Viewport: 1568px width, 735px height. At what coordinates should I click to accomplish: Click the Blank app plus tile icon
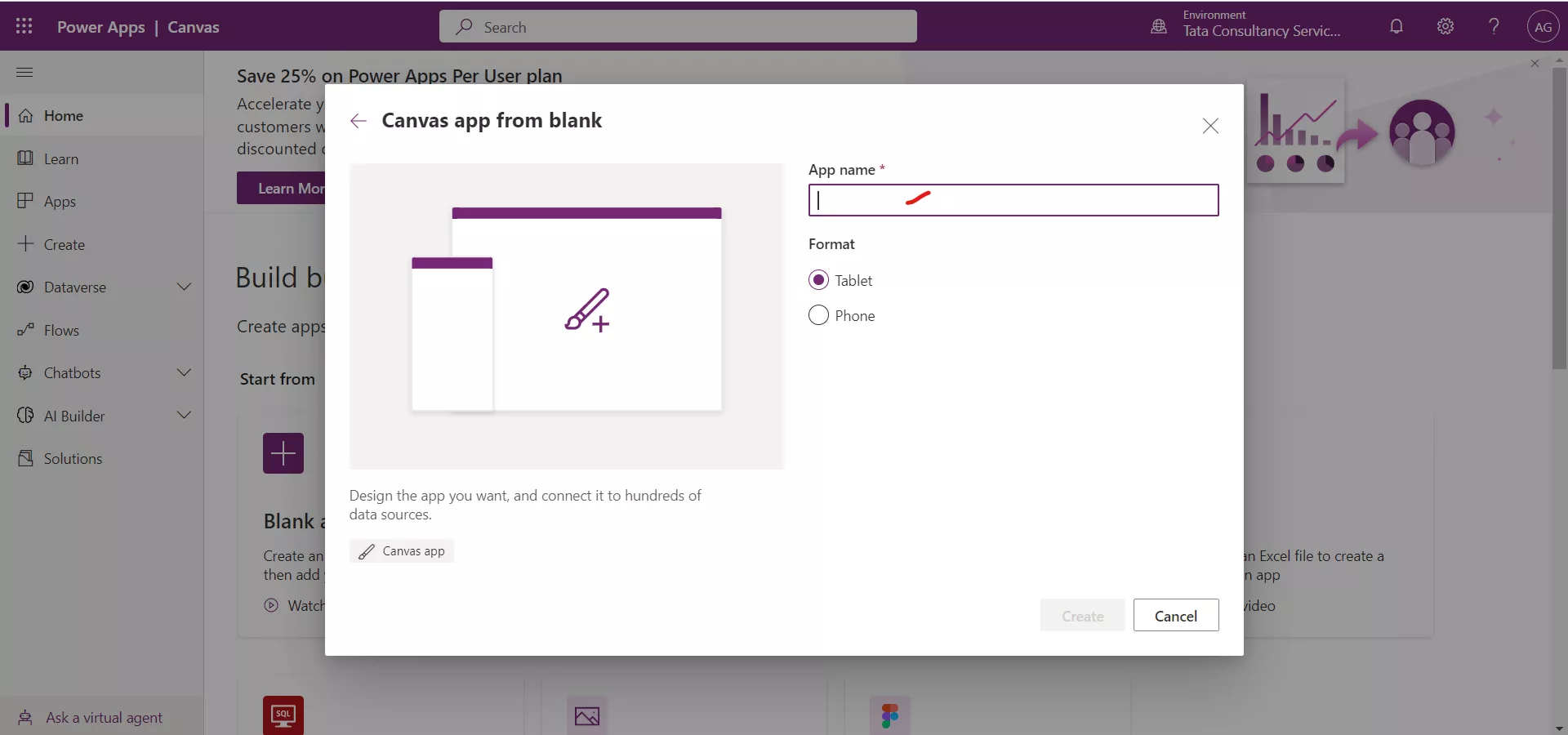[283, 453]
